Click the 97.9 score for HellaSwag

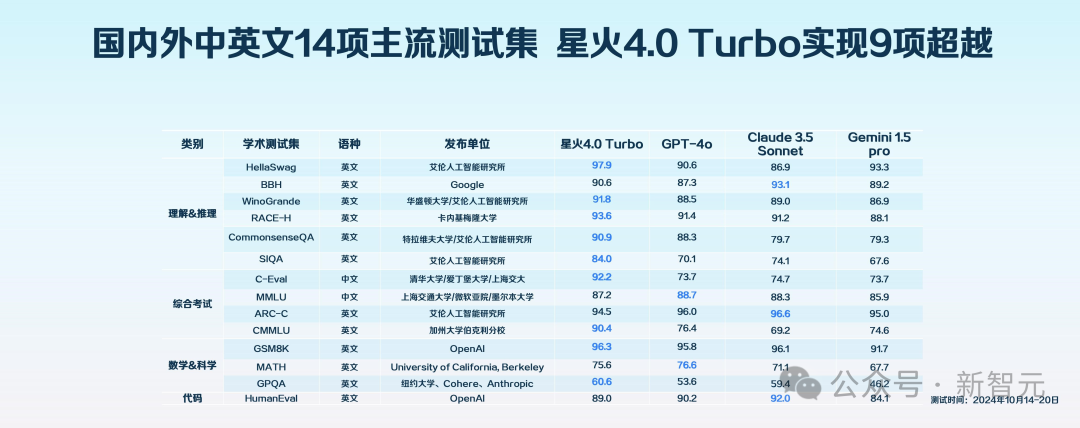tap(601, 165)
